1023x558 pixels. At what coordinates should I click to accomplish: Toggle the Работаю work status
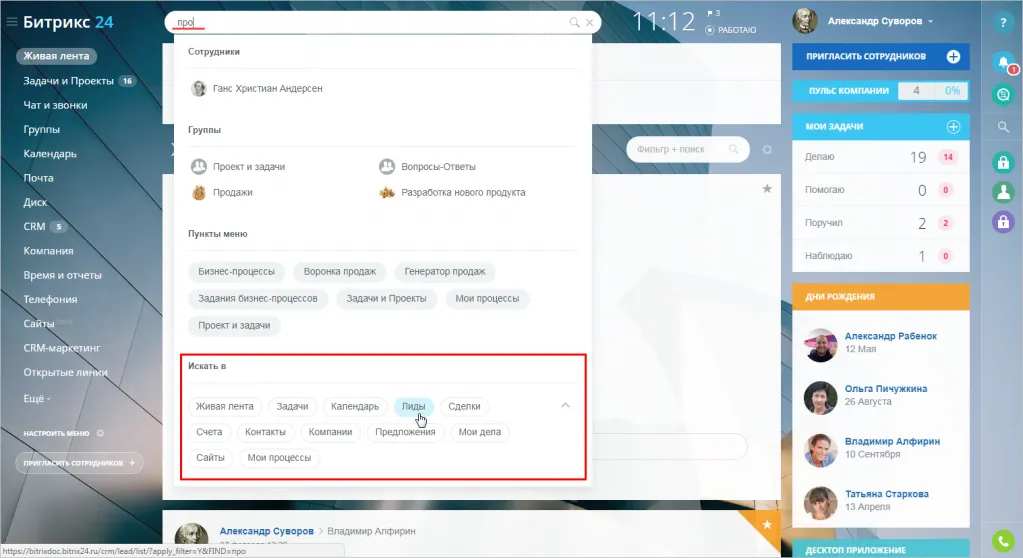point(730,30)
